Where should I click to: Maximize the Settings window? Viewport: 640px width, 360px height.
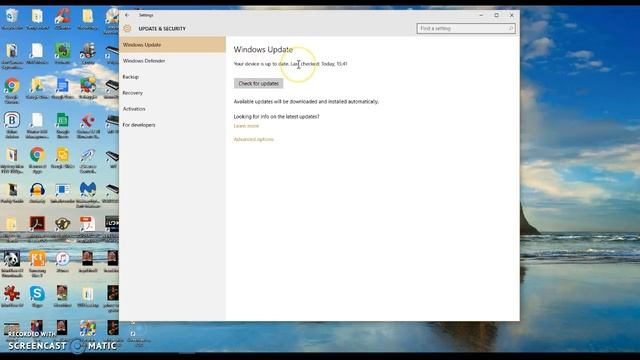point(496,15)
